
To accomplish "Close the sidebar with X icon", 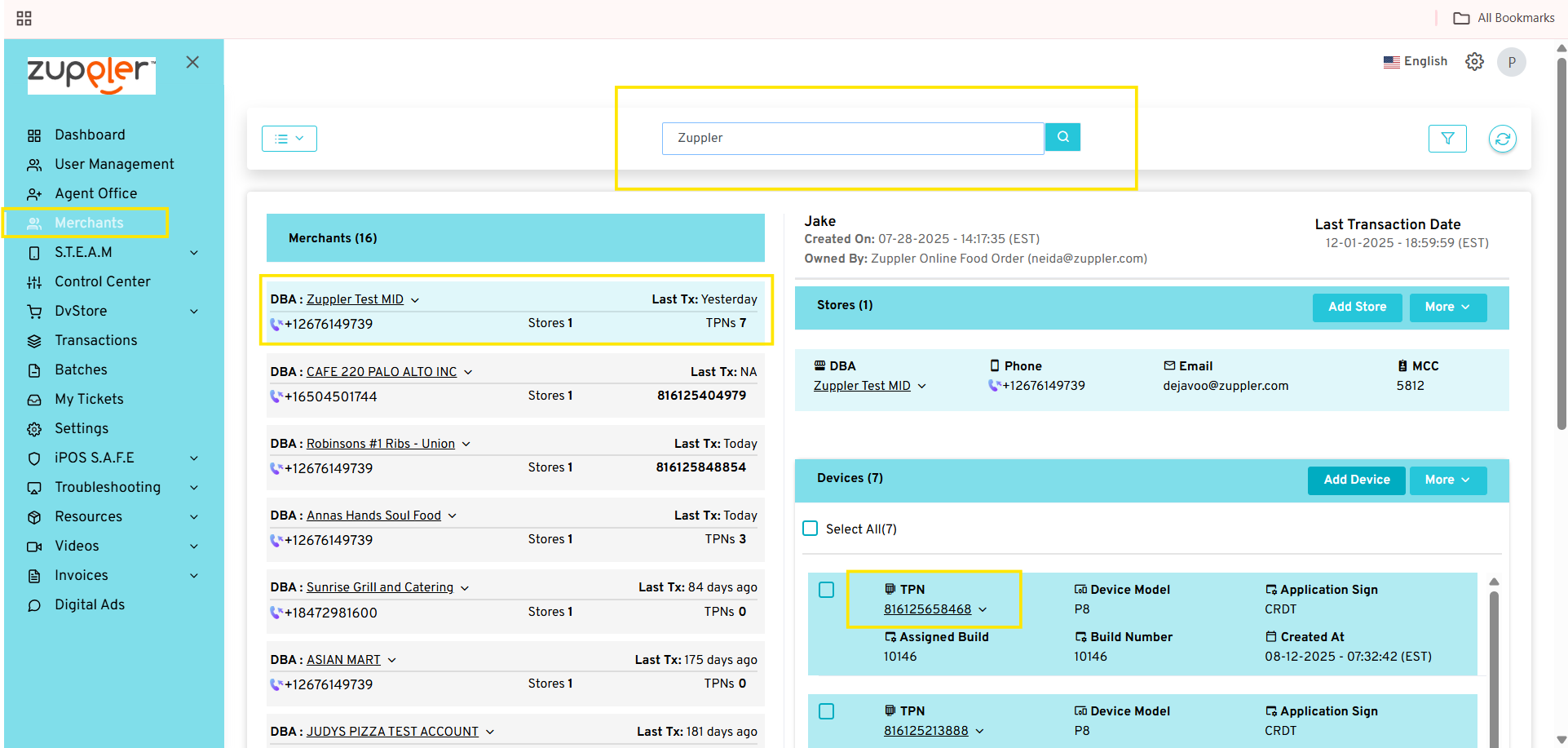I will (192, 62).
